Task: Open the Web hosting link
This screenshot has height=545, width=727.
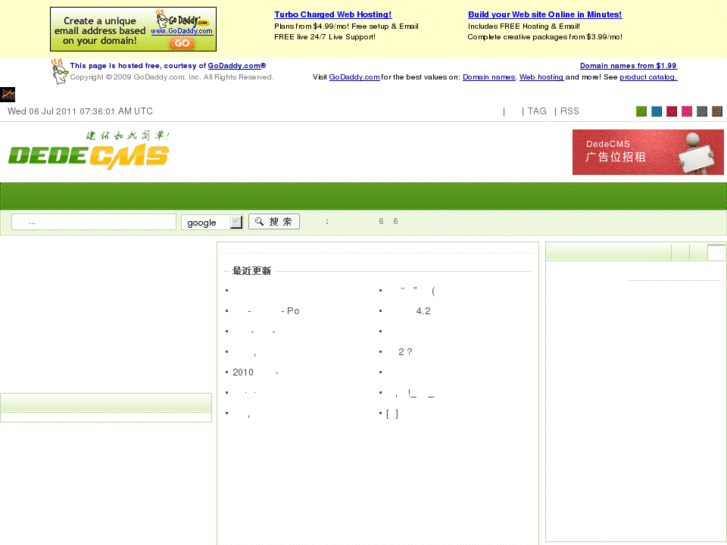Action: [541, 77]
